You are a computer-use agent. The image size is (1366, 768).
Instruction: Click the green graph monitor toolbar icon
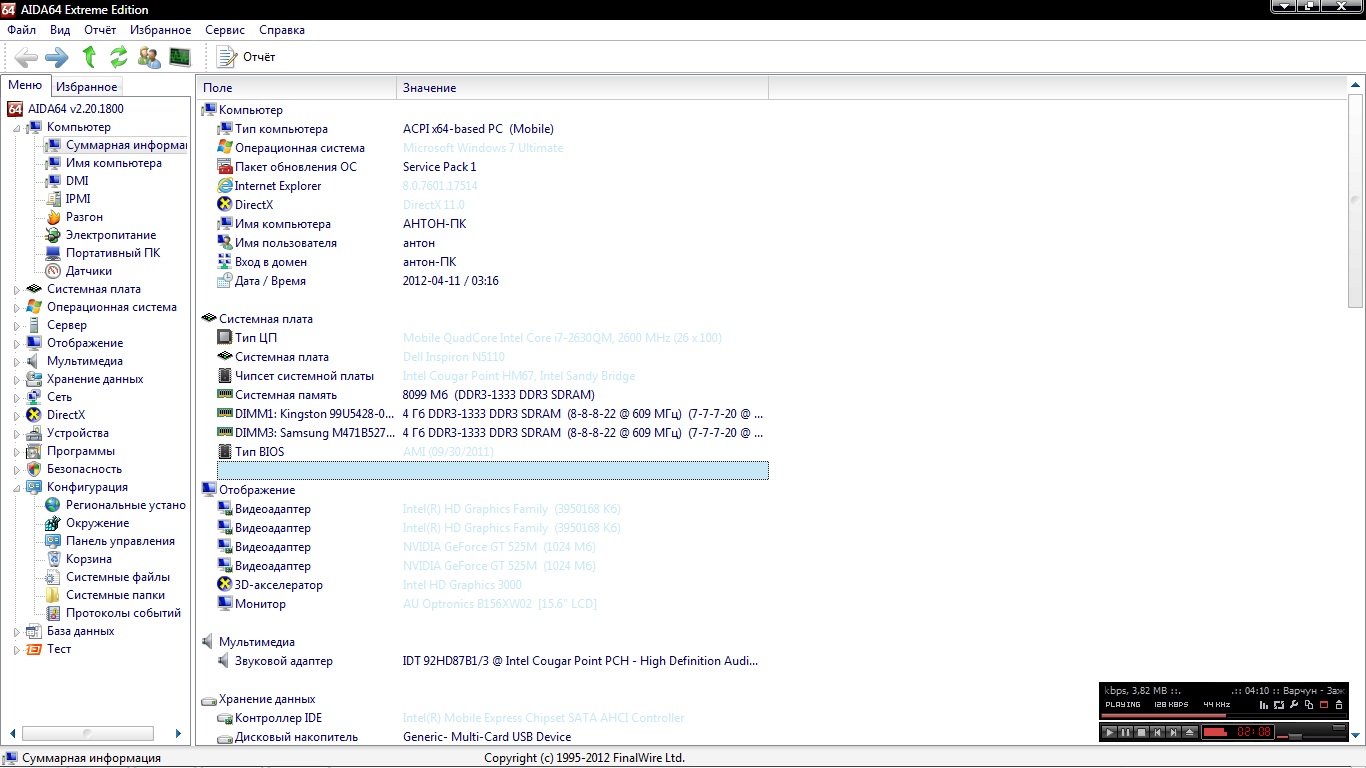180,57
